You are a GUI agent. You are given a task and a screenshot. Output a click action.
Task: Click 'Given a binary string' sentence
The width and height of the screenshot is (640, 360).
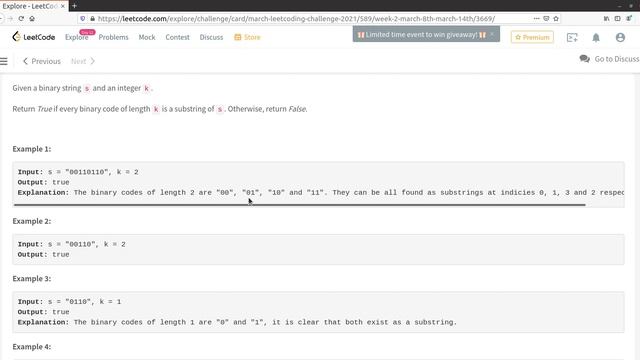pyautogui.click(x=83, y=88)
